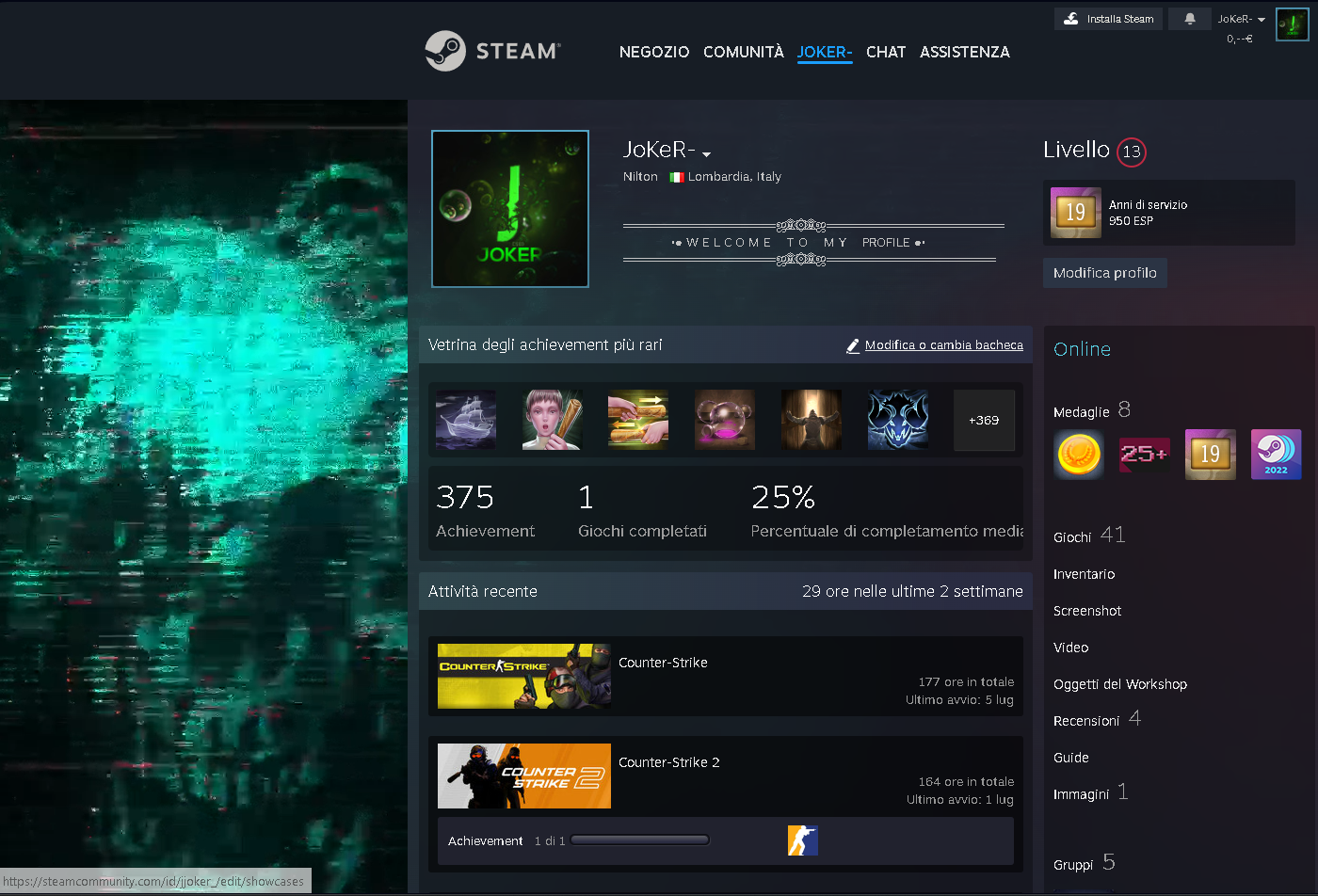
Task: Click the 19 years of service badge
Action: click(1075, 213)
